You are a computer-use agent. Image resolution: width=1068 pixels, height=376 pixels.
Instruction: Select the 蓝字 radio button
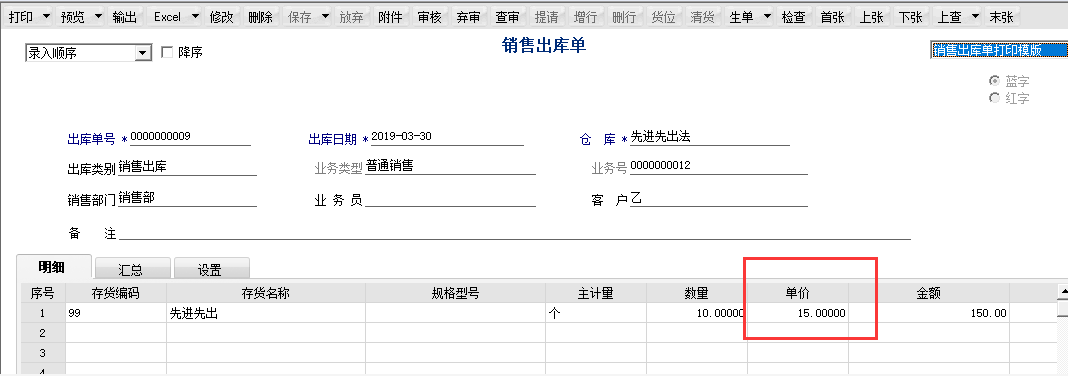(x=994, y=80)
